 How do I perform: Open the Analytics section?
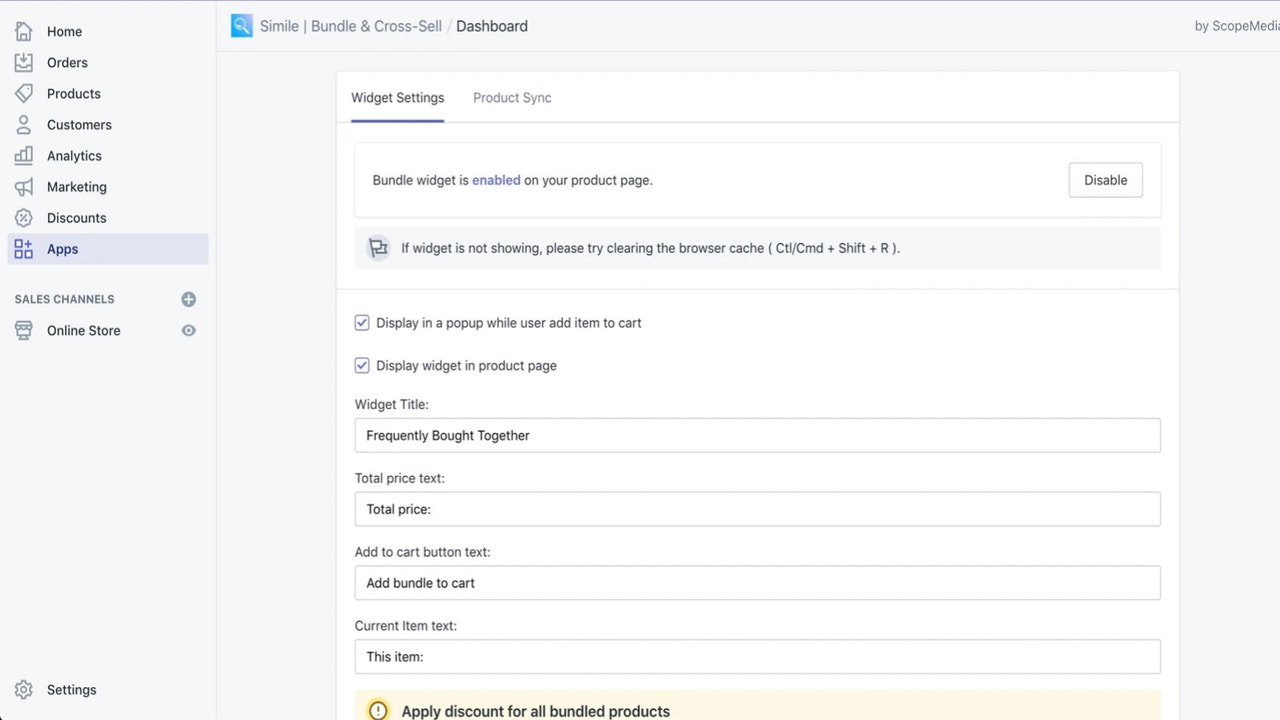(x=74, y=155)
